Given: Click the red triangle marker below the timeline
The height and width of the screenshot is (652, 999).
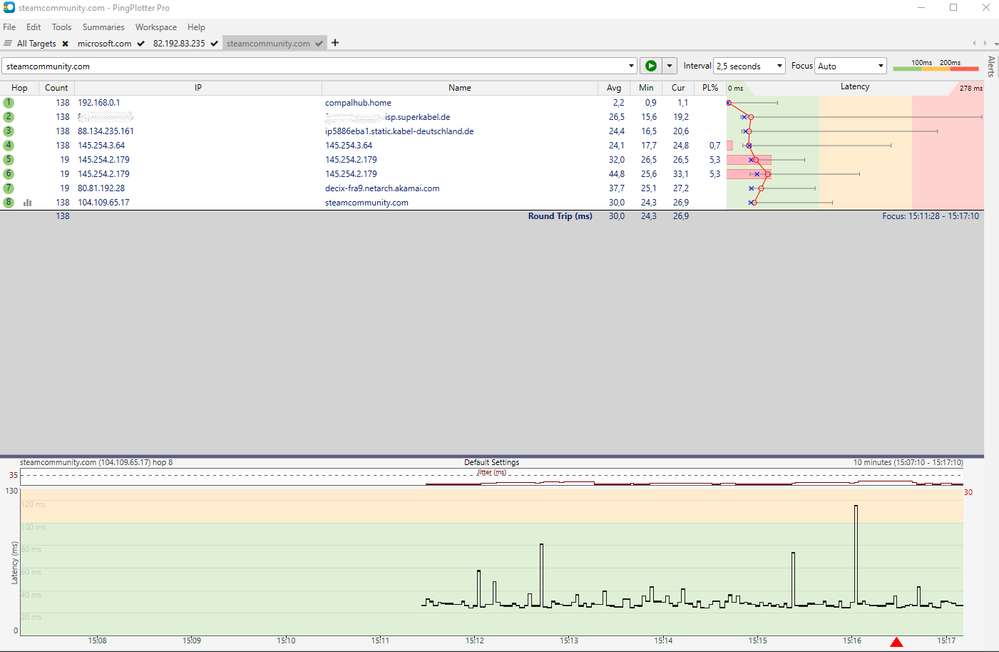Looking at the screenshot, I should (x=895, y=644).
